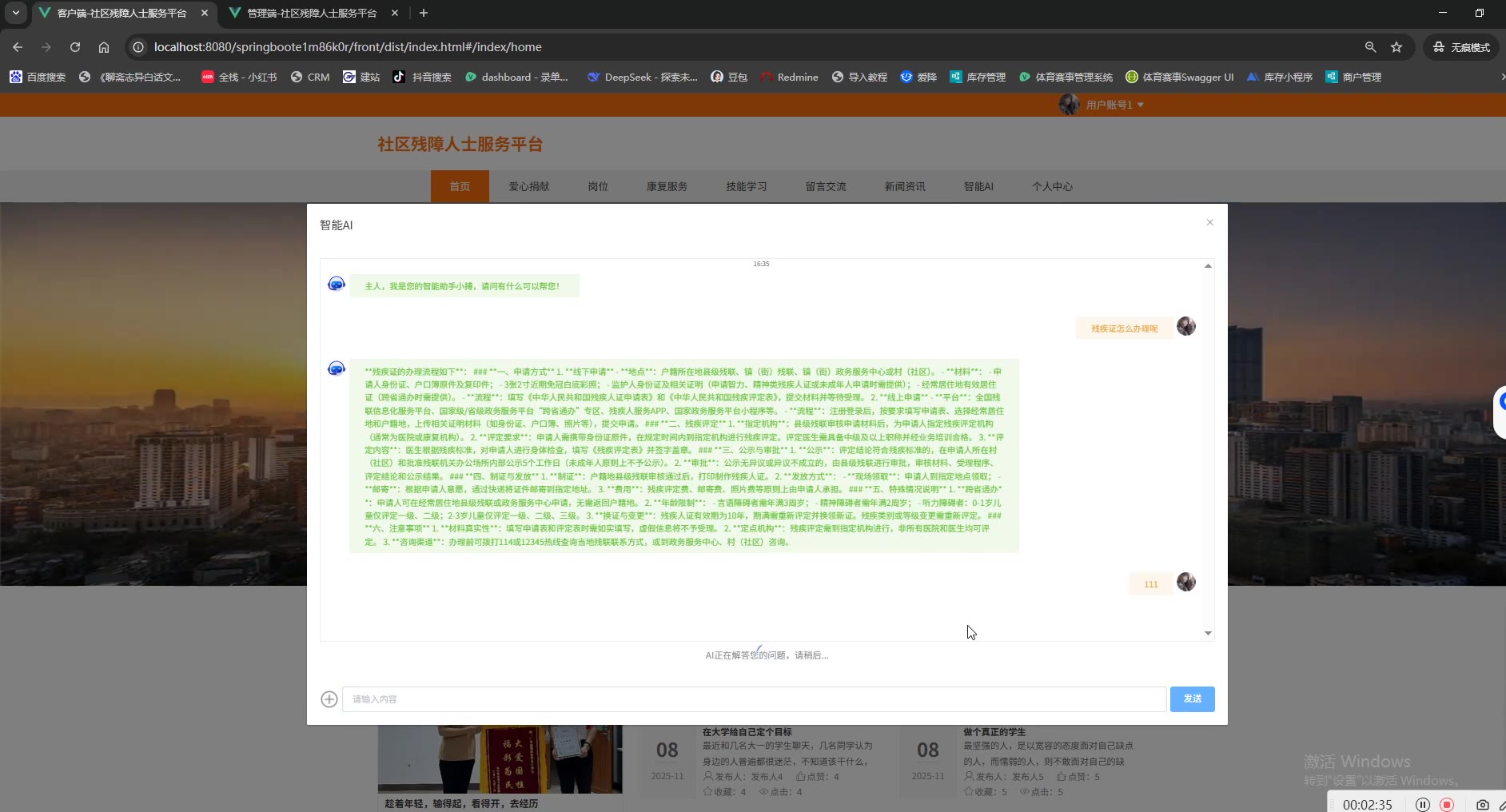The image size is (1506, 812).
Task: Open the 体育赛事管理系统 bookmark
Action: [x=1066, y=77]
